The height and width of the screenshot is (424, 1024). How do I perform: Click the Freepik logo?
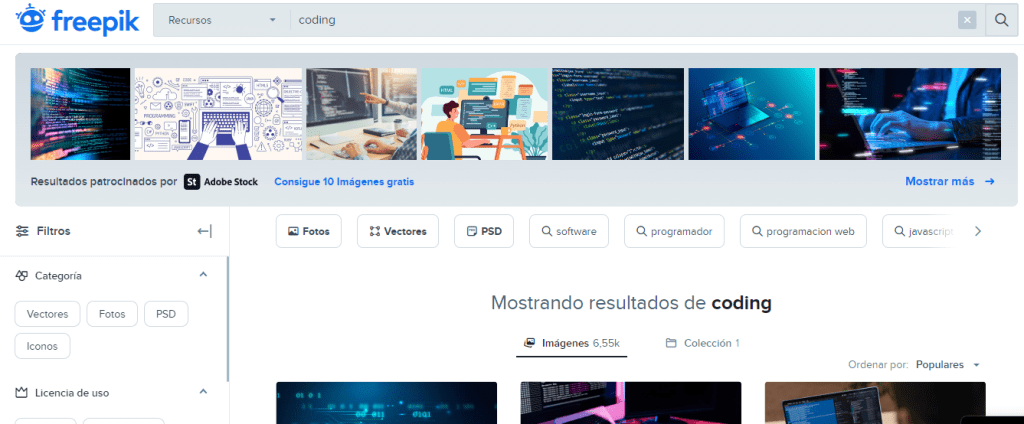[77, 20]
